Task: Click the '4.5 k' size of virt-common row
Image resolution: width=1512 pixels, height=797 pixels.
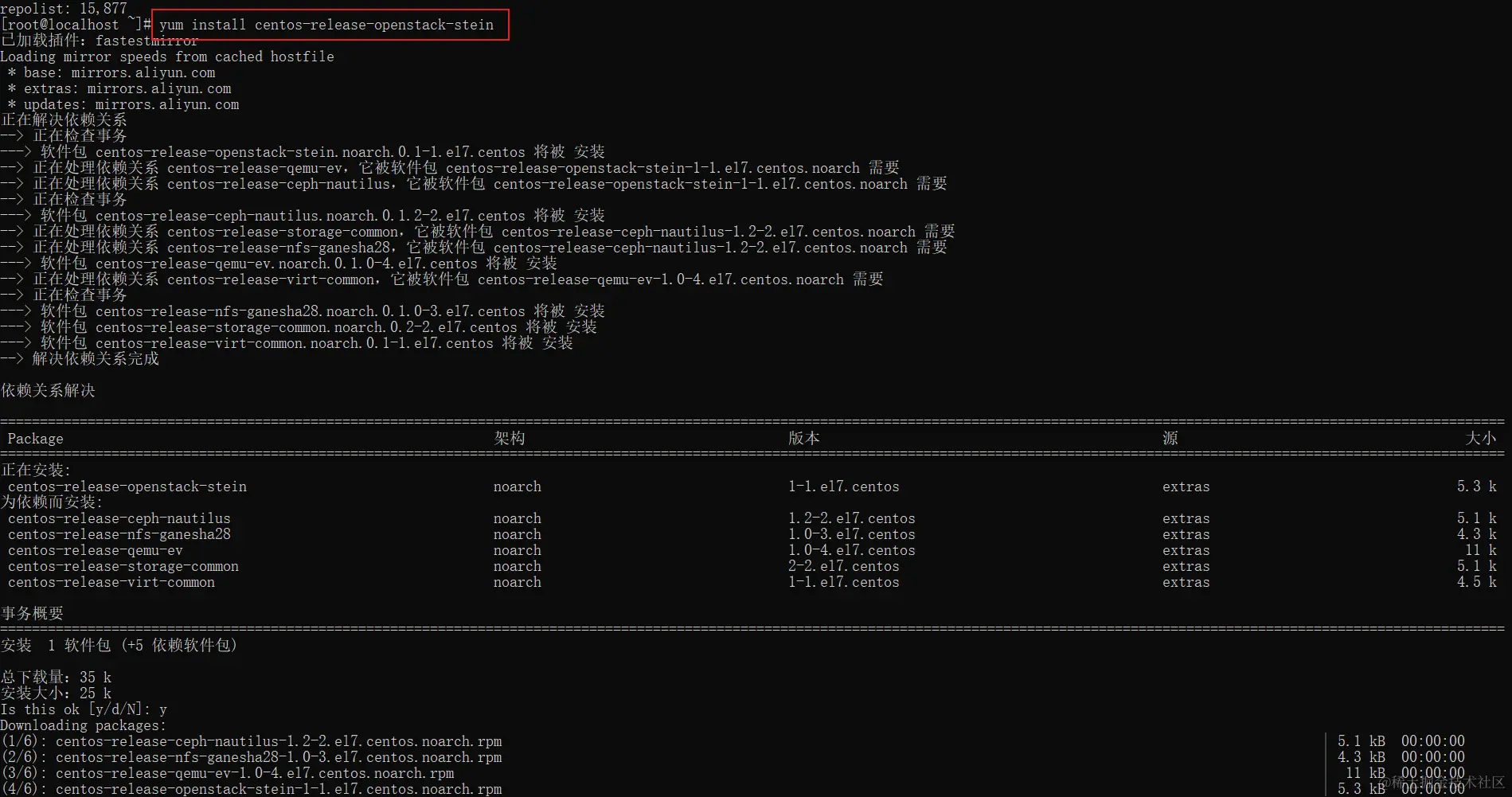Action: (1477, 582)
